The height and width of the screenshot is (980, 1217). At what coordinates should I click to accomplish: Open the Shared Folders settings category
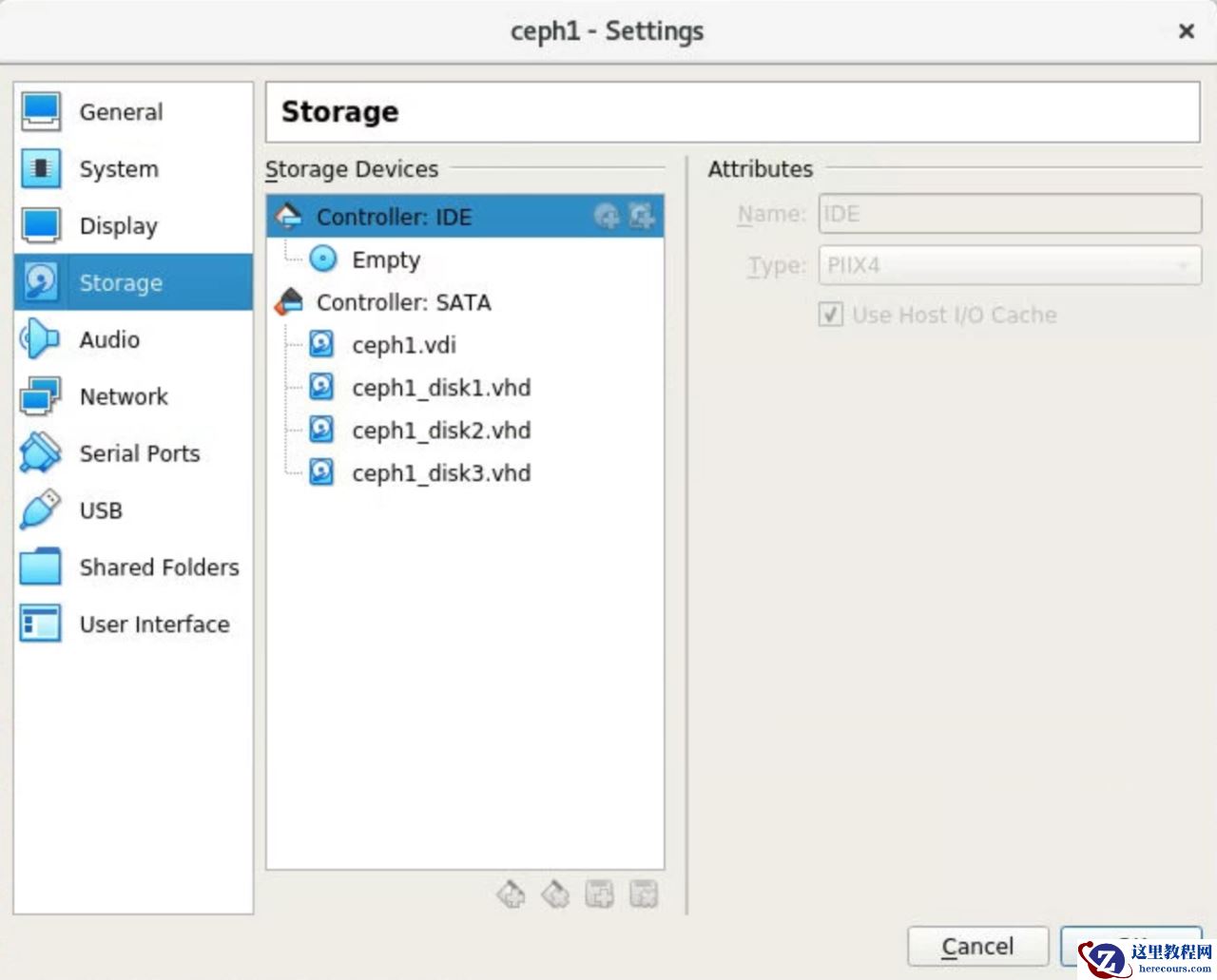click(x=133, y=567)
